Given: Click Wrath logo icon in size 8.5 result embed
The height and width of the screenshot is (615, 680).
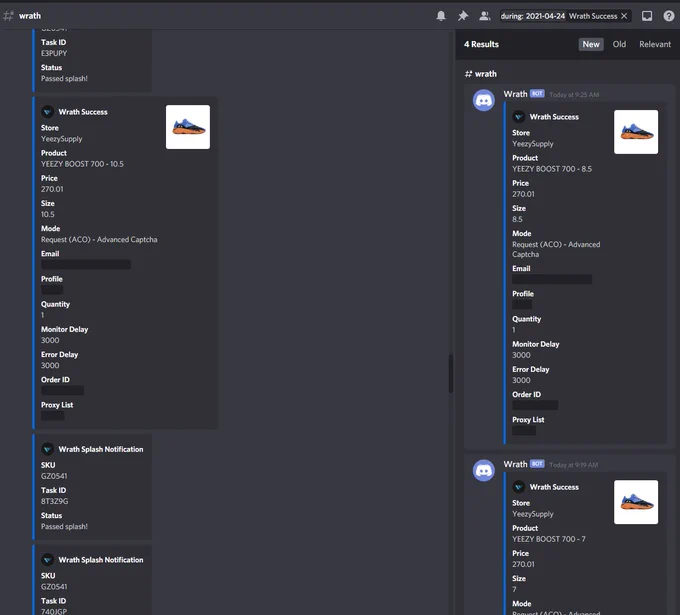Looking at the screenshot, I should click(519, 117).
